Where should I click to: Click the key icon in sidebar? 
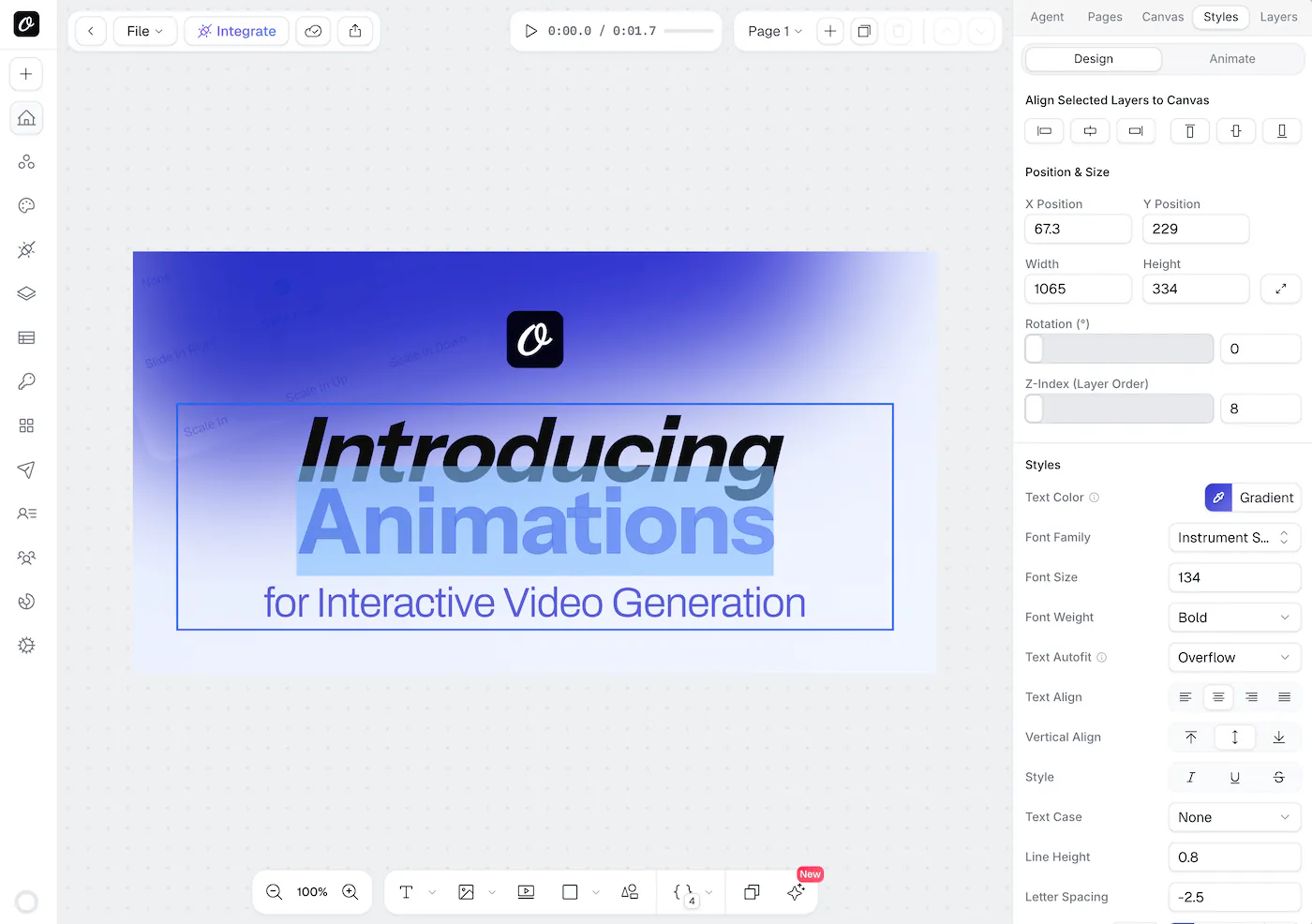[x=26, y=381]
